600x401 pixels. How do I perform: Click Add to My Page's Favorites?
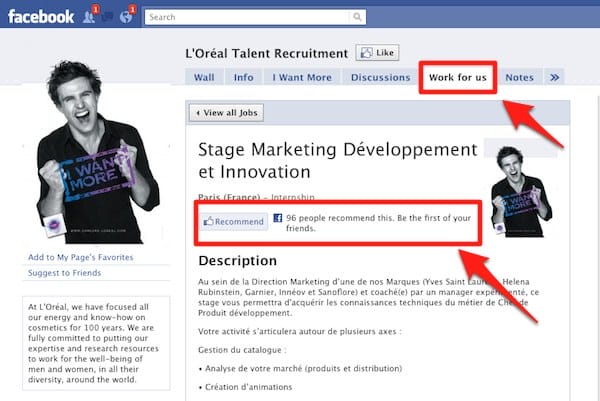(x=84, y=258)
